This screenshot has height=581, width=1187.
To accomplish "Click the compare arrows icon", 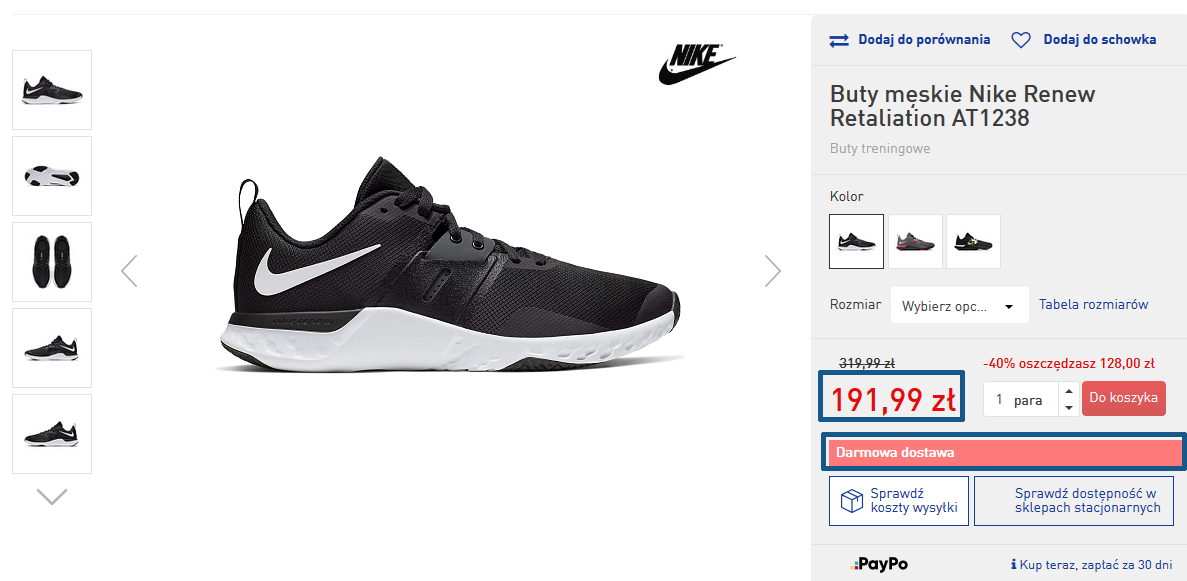I will [x=839, y=40].
